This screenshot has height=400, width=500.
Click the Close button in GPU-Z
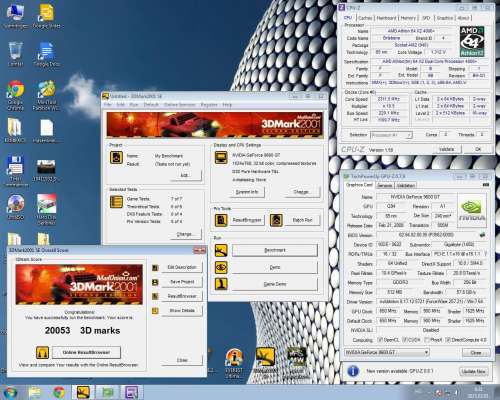click(476, 353)
